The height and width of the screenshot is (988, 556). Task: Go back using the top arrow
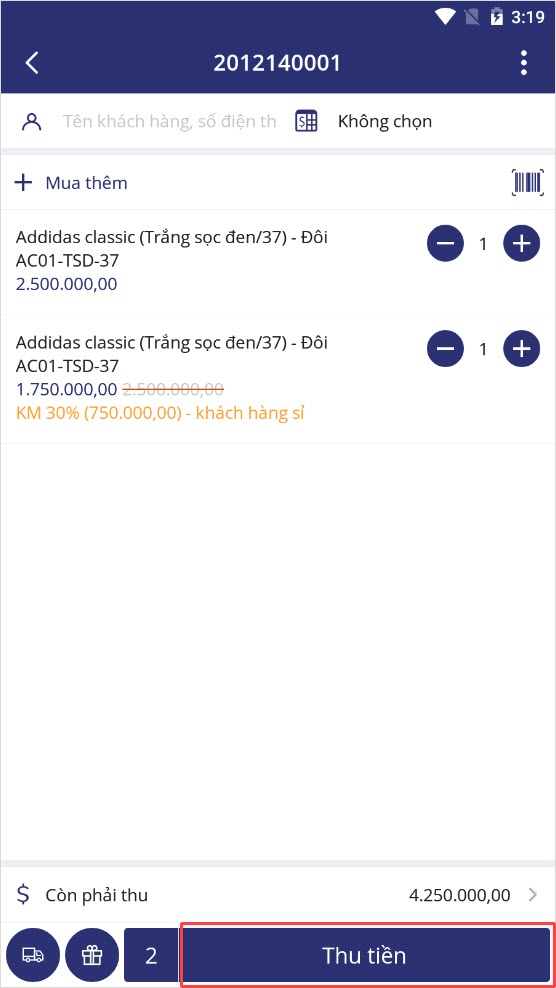point(32,63)
